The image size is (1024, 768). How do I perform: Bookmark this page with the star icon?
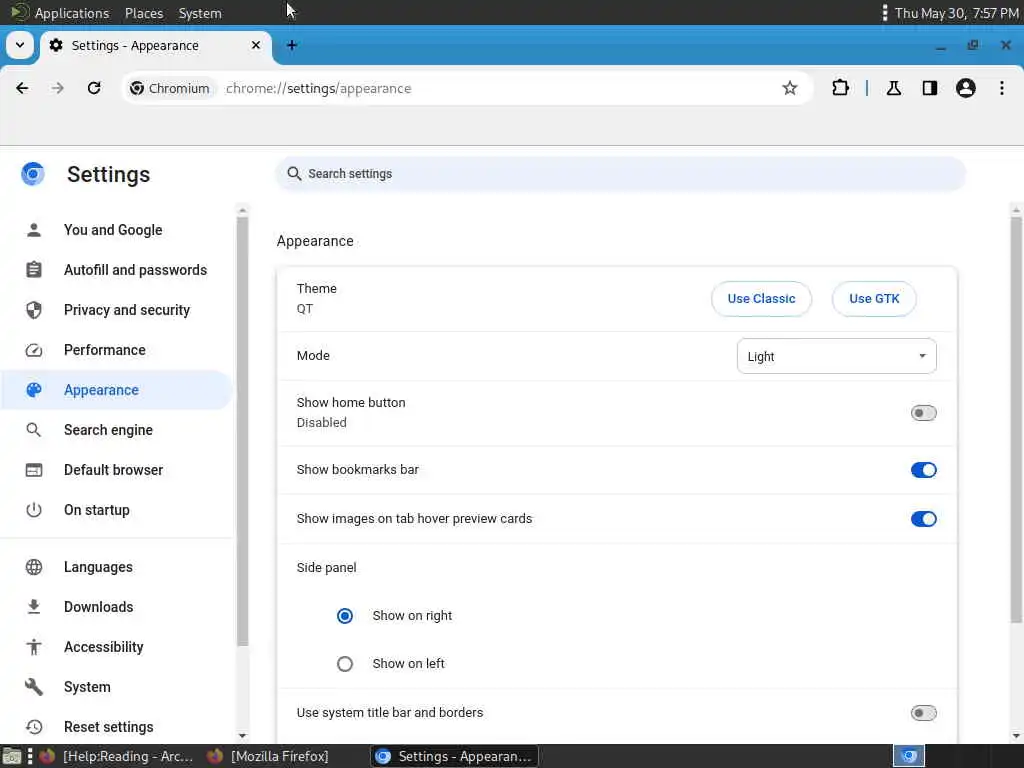(x=790, y=88)
